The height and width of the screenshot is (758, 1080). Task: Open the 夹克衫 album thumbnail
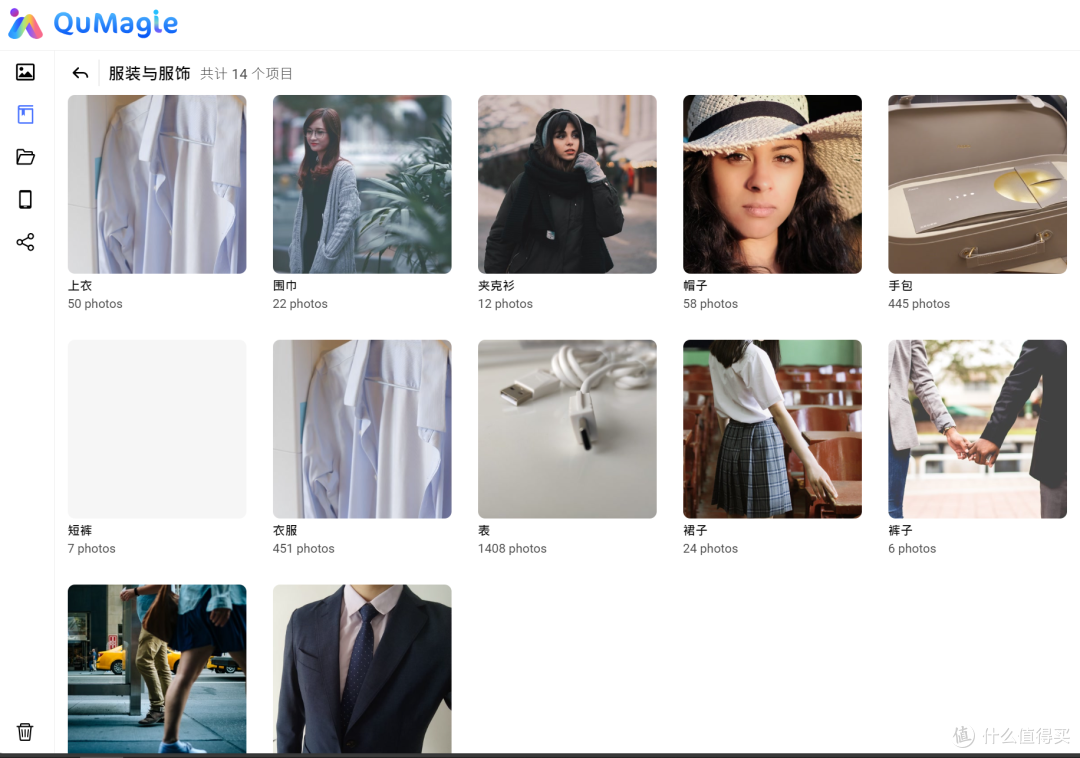point(568,185)
